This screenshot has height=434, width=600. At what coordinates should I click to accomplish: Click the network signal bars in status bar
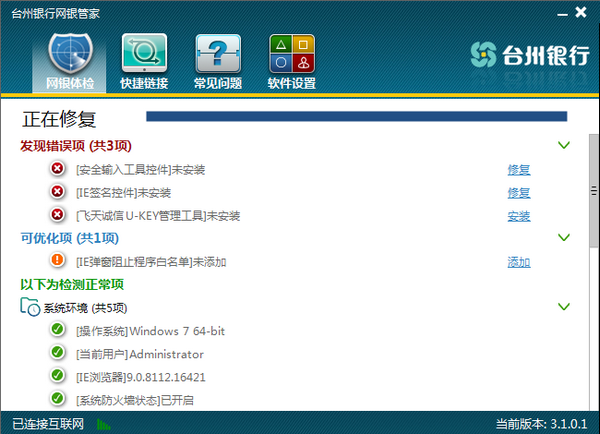[x=104, y=424]
